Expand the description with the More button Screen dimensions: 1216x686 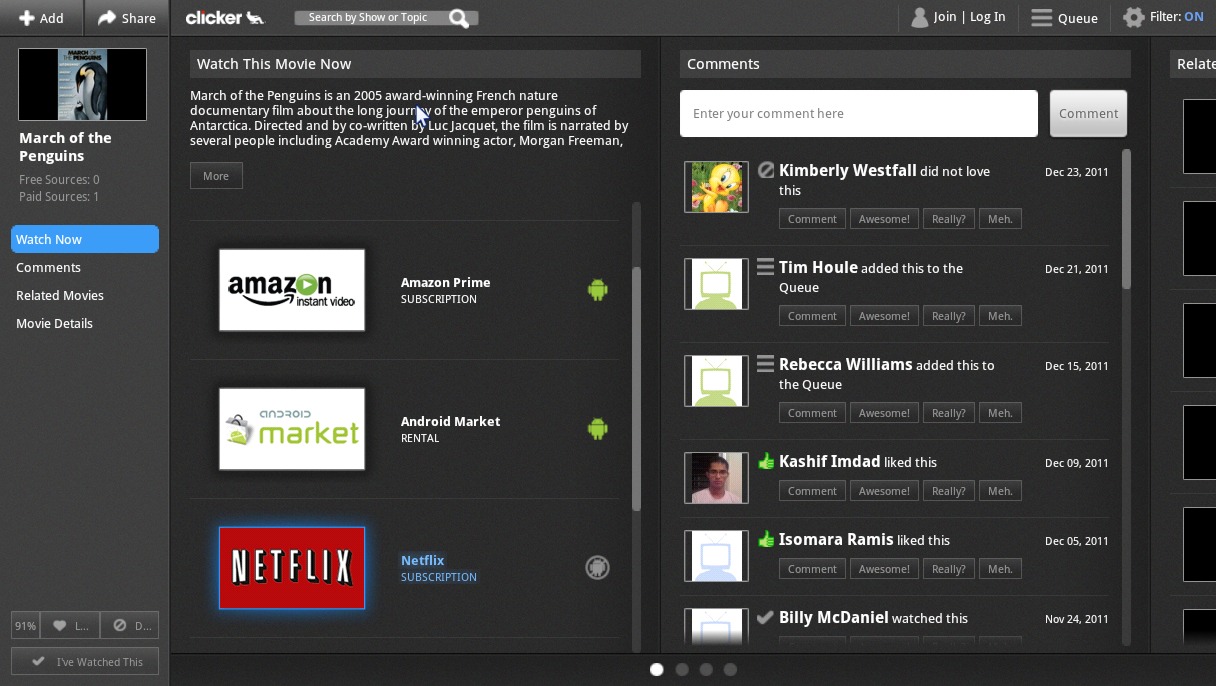tap(216, 176)
